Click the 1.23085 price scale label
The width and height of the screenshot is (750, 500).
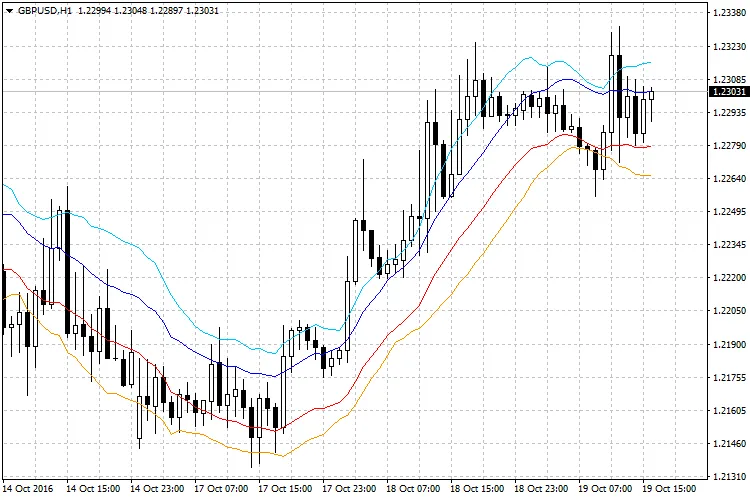pos(727,79)
